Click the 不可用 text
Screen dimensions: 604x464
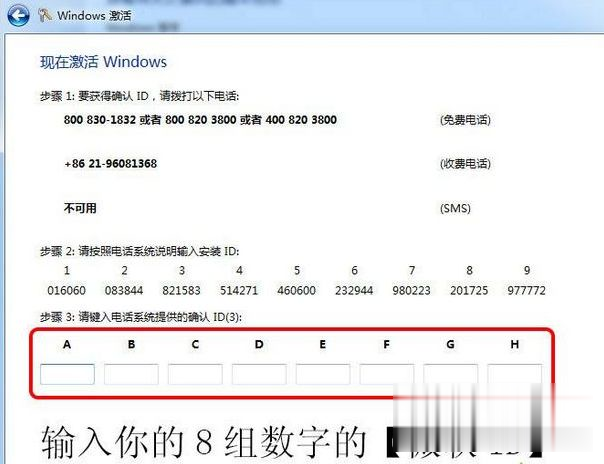pos(80,208)
